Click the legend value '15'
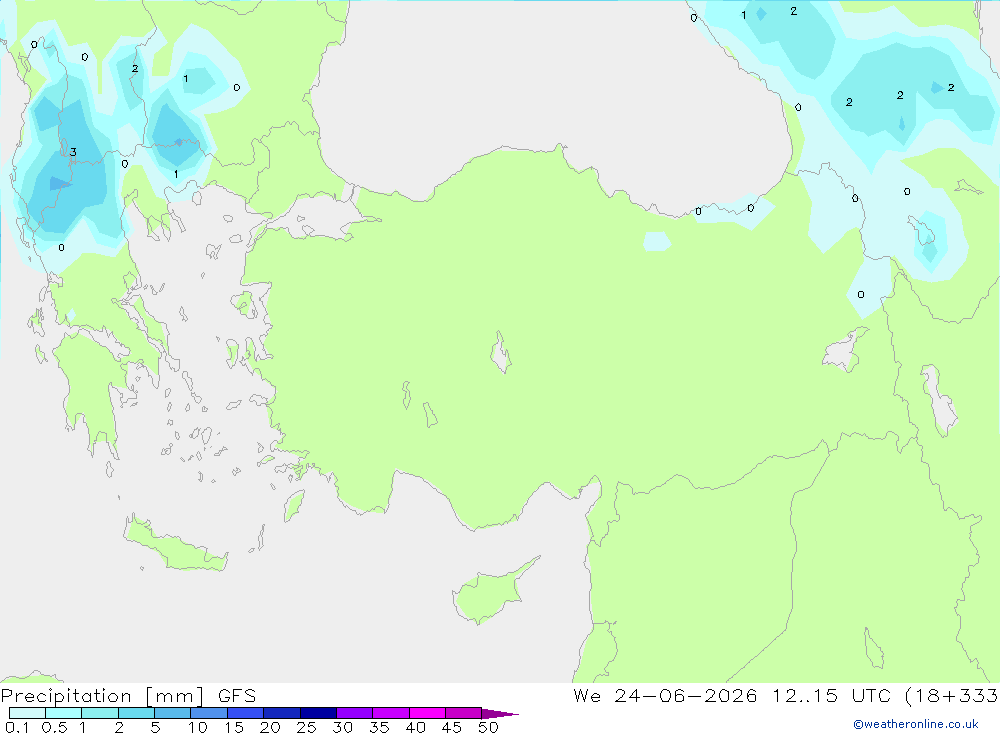 pos(233,727)
